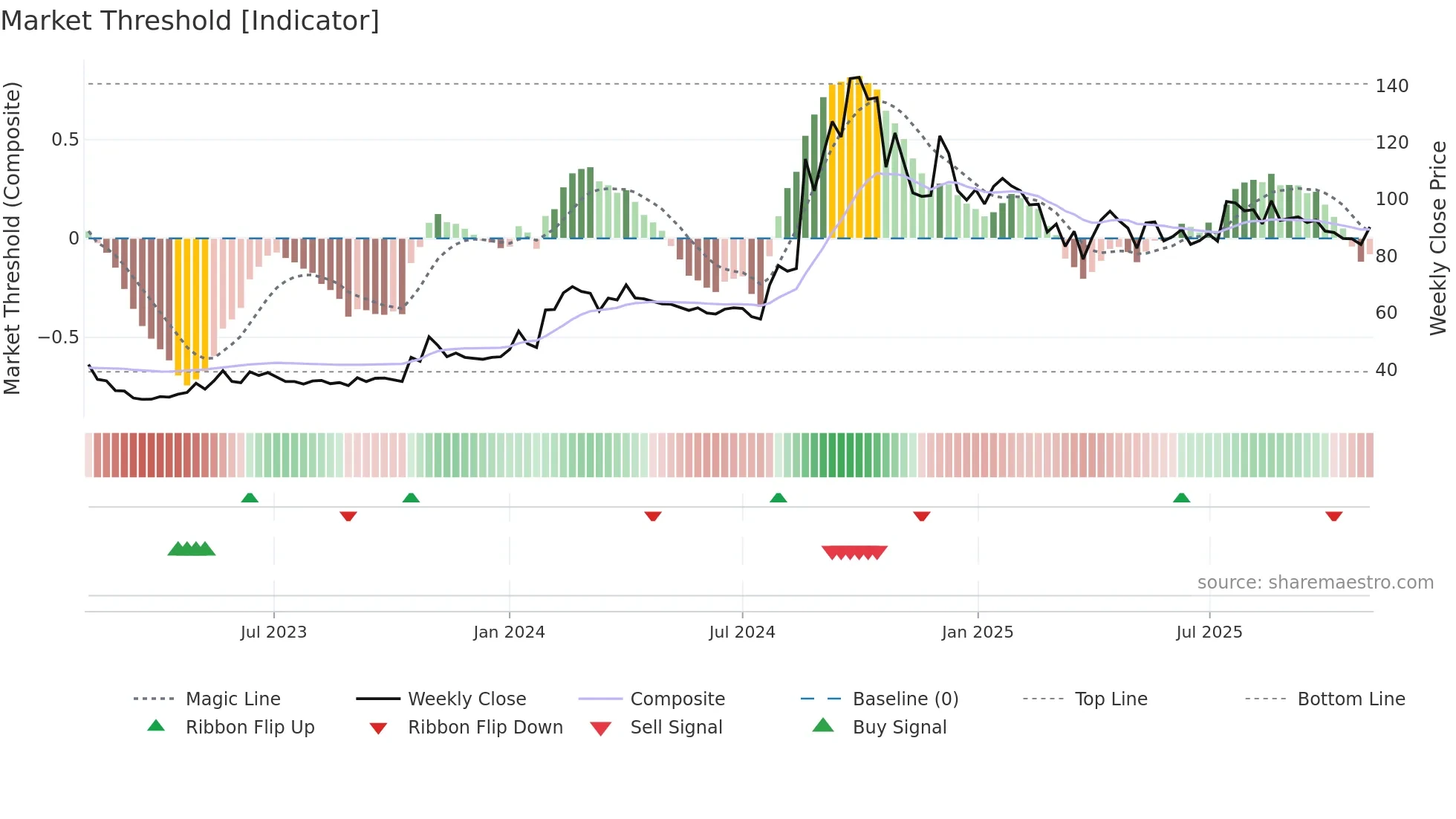Click the source: sharemaestro.com text
The width and height of the screenshot is (1456, 819).
(1315, 583)
